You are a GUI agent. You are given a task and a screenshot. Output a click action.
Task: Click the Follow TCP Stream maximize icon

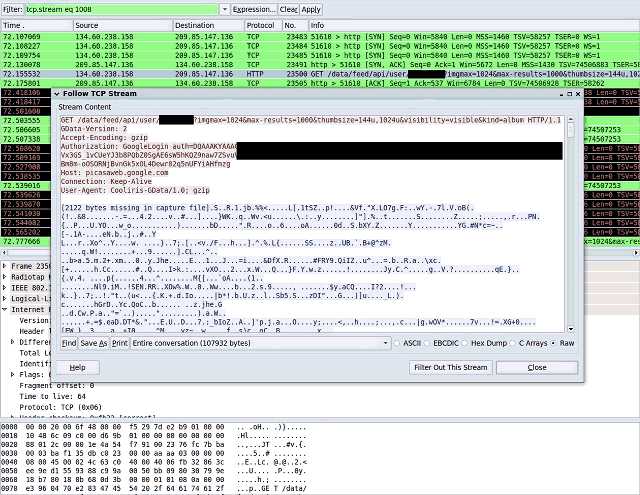click(x=570, y=94)
